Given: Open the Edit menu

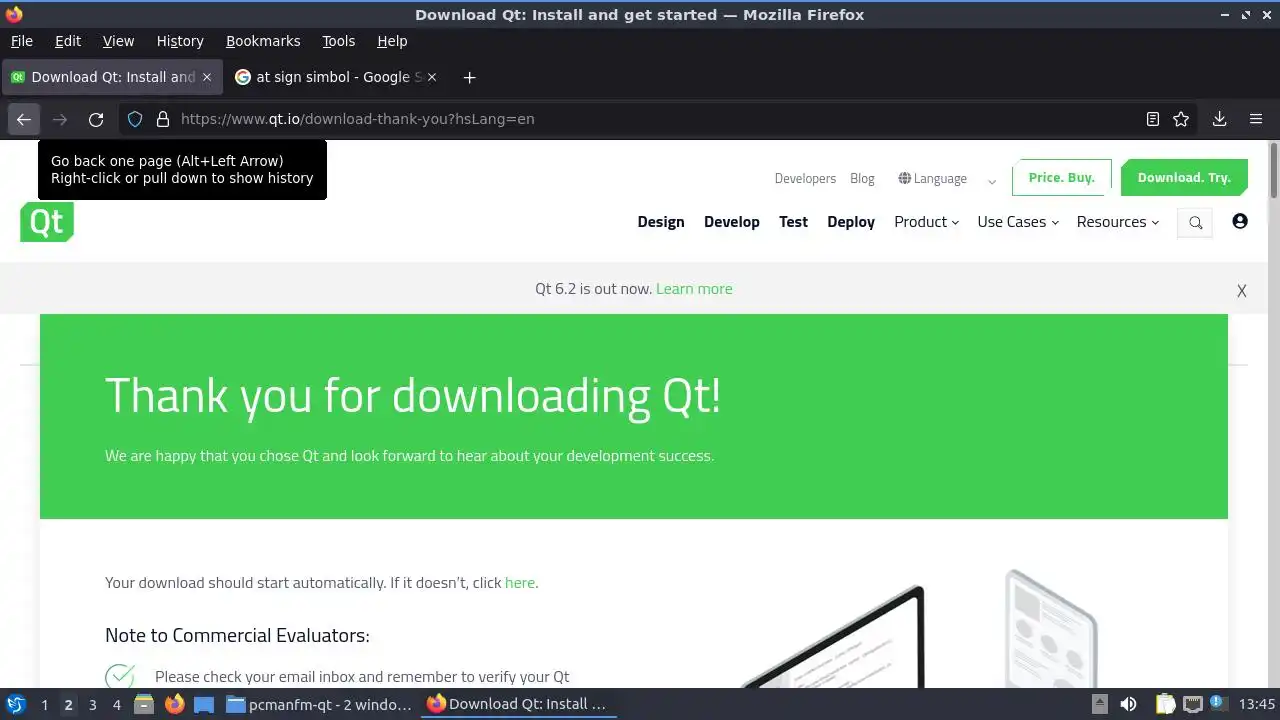Looking at the screenshot, I should coord(68,41).
